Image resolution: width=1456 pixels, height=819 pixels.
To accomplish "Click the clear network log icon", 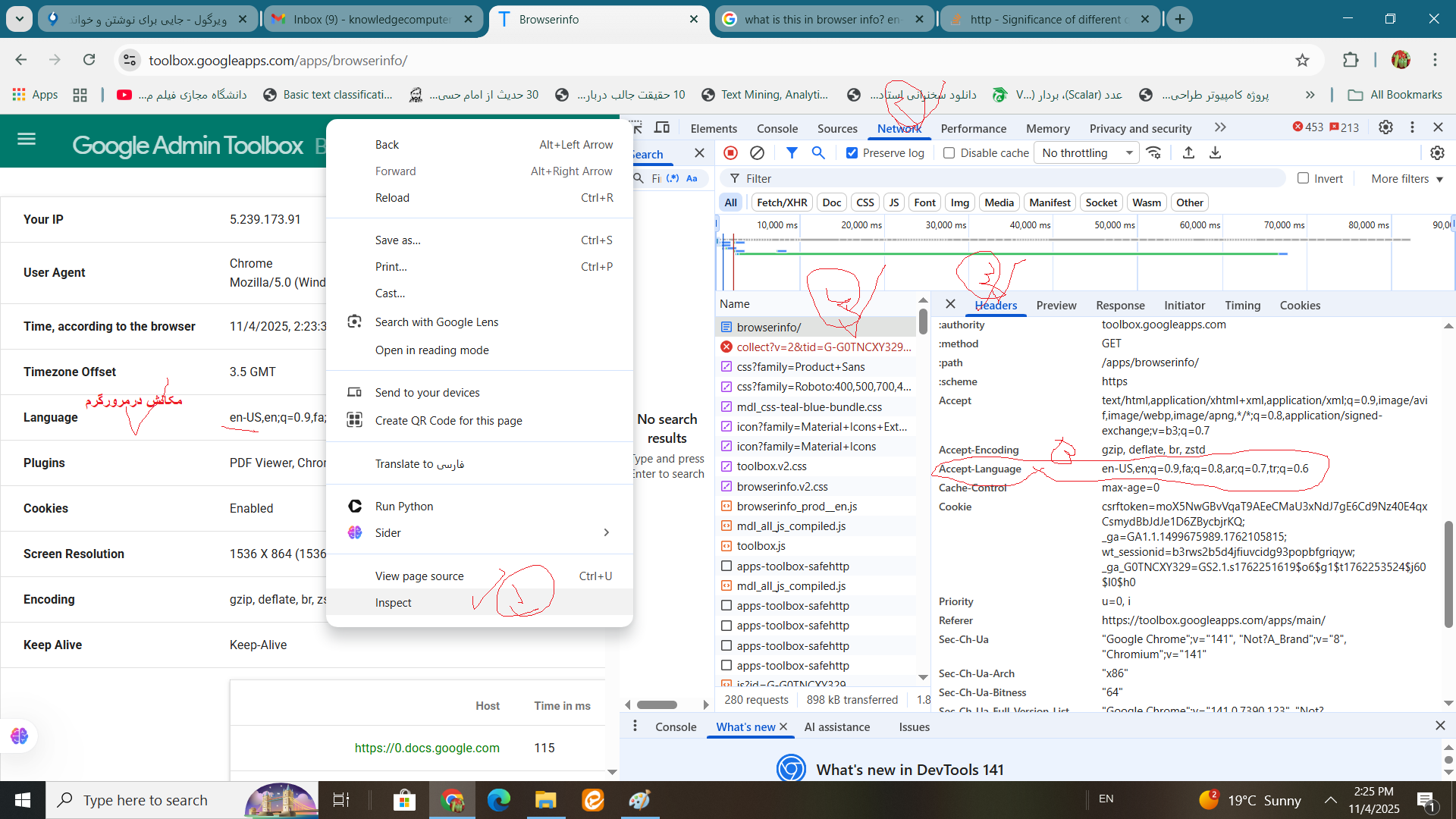I will point(757,153).
